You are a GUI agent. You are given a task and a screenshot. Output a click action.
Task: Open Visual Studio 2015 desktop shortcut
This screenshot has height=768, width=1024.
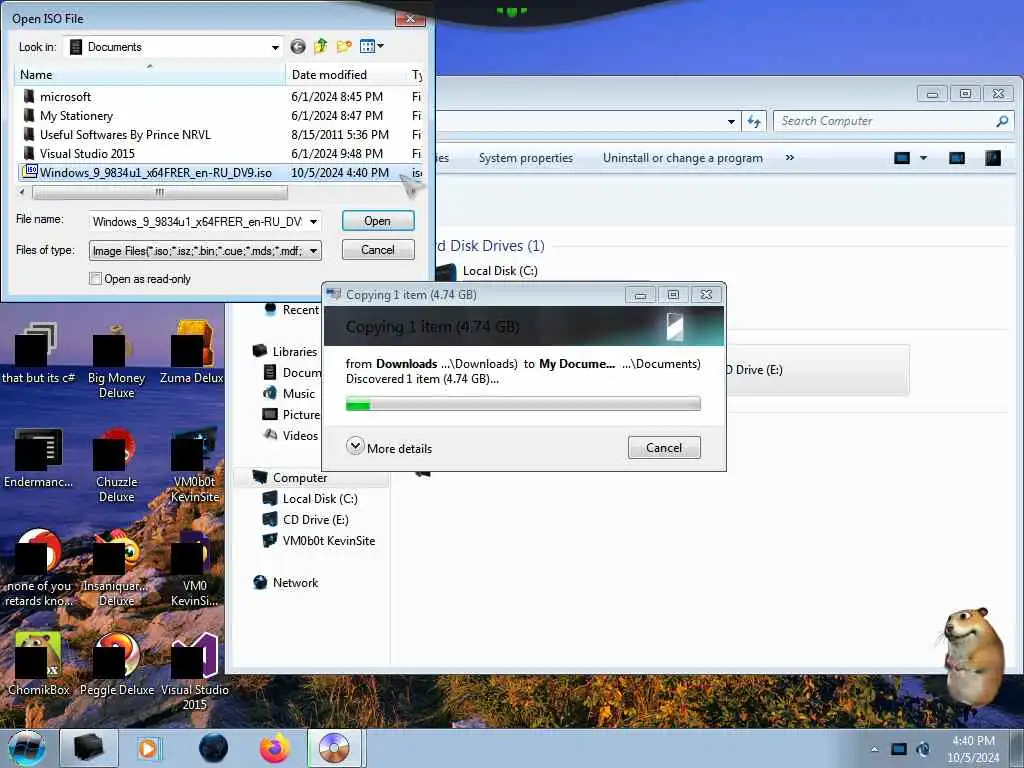tap(195, 673)
